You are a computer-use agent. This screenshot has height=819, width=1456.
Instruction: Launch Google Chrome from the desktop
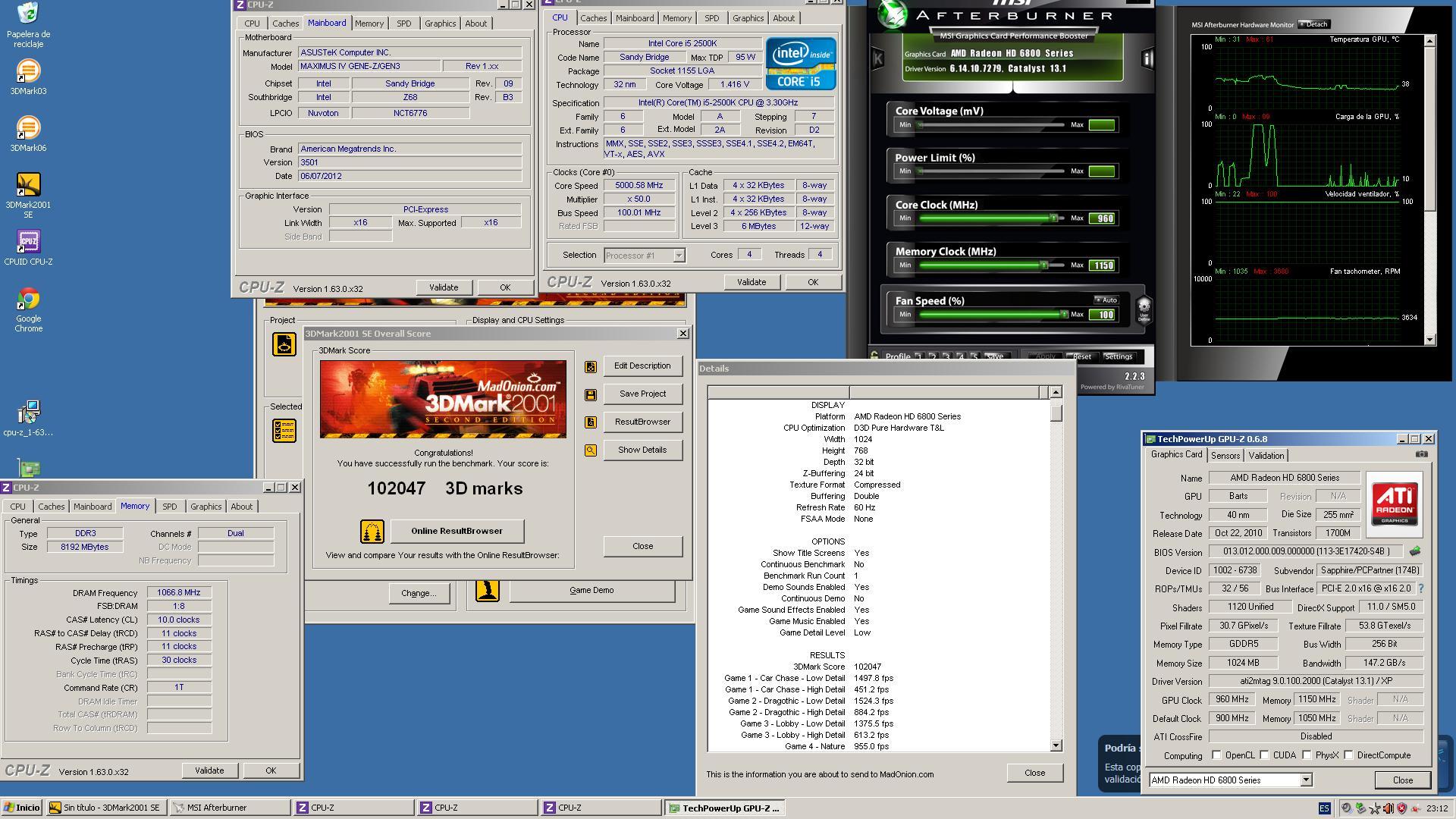[28, 309]
